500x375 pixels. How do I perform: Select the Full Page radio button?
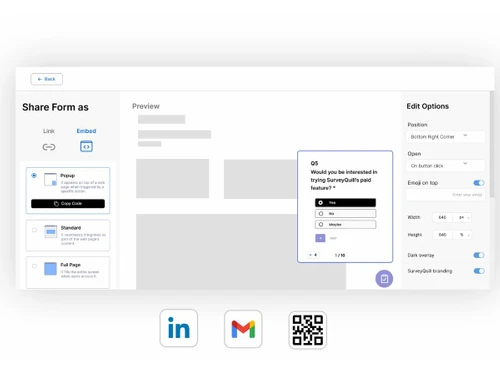[x=34, y=266]
